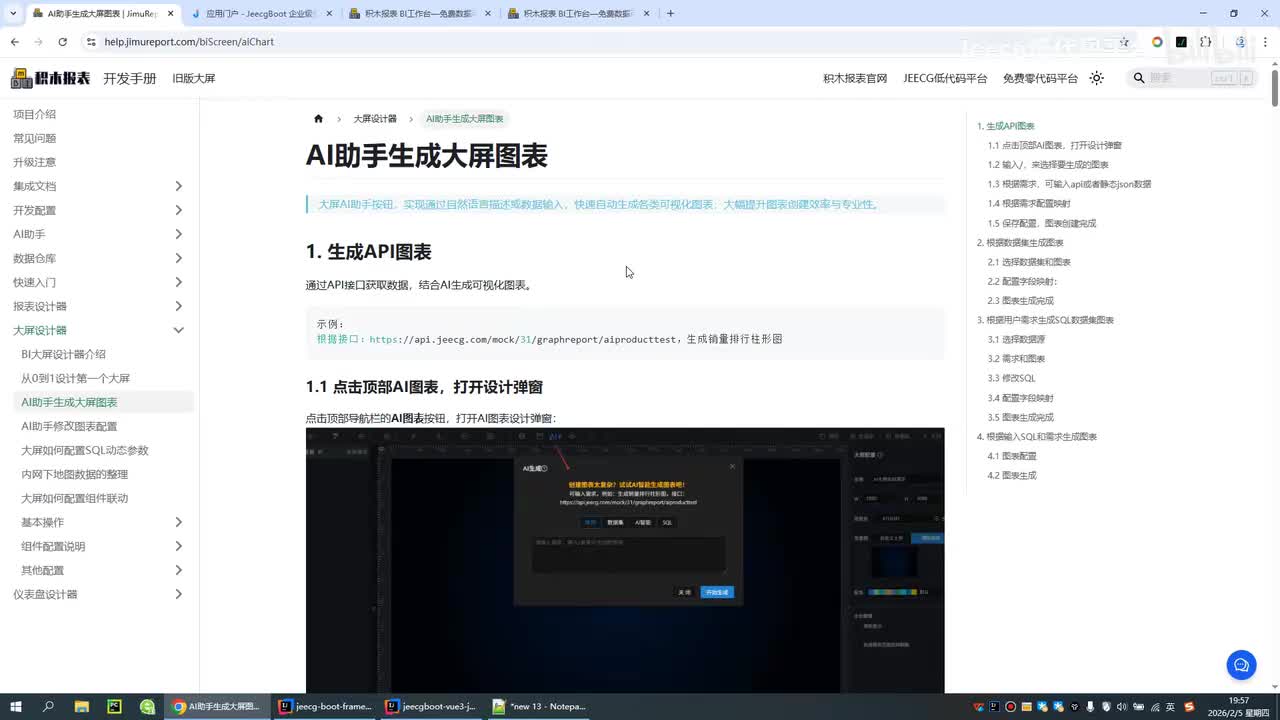Expand the 基本操作 sidebar item
Image resolution: width=1280 pixels, height=720 pixels.
point(179,522)
